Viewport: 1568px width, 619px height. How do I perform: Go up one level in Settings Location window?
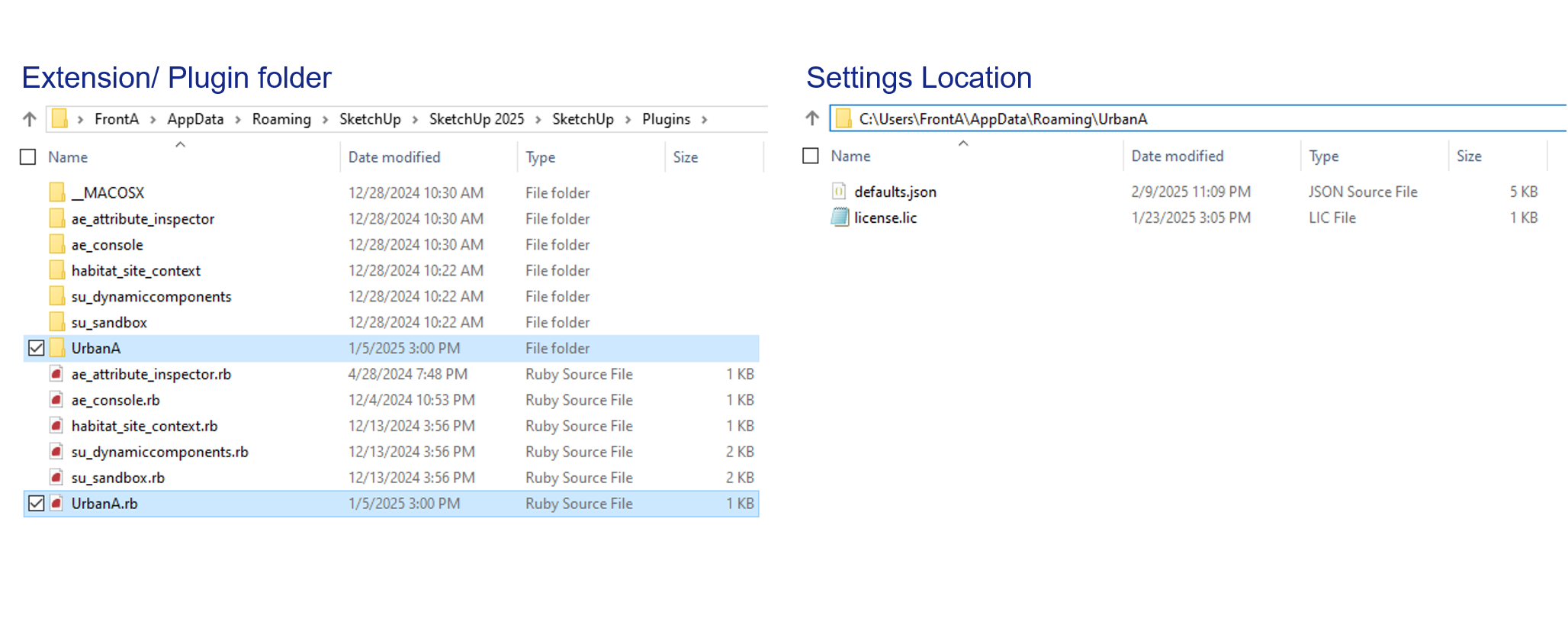(812, 118)
